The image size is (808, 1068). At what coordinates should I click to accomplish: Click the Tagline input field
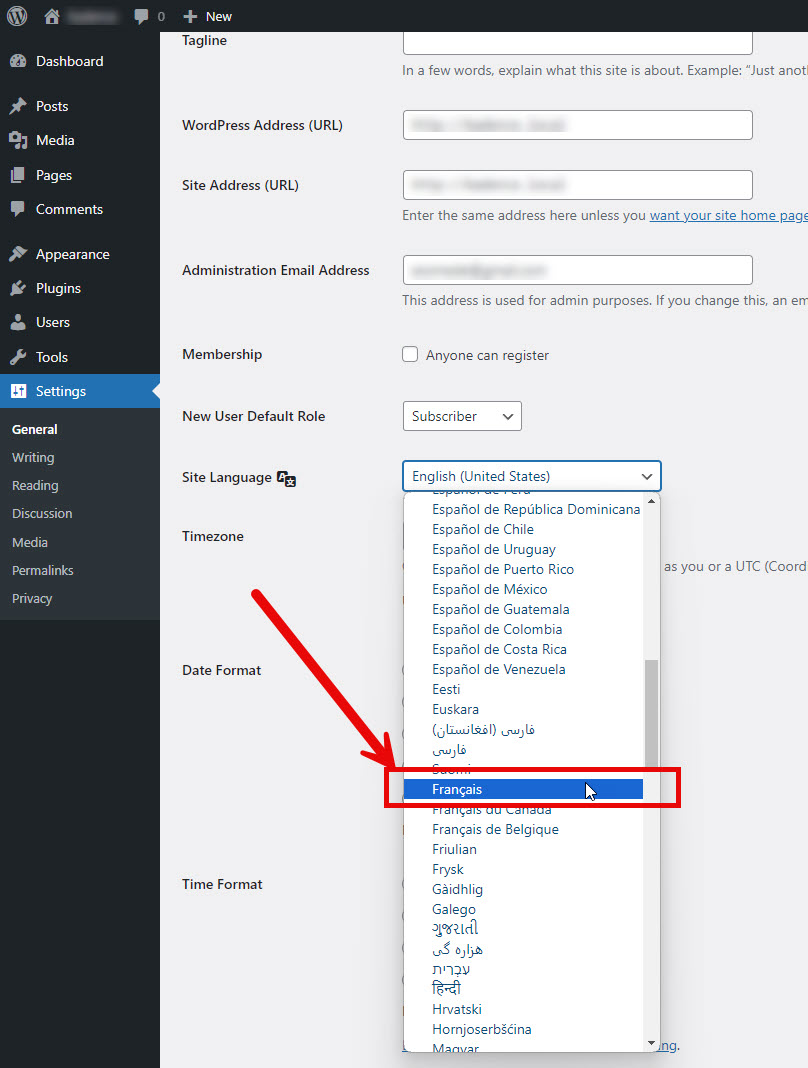coord(578,43)
